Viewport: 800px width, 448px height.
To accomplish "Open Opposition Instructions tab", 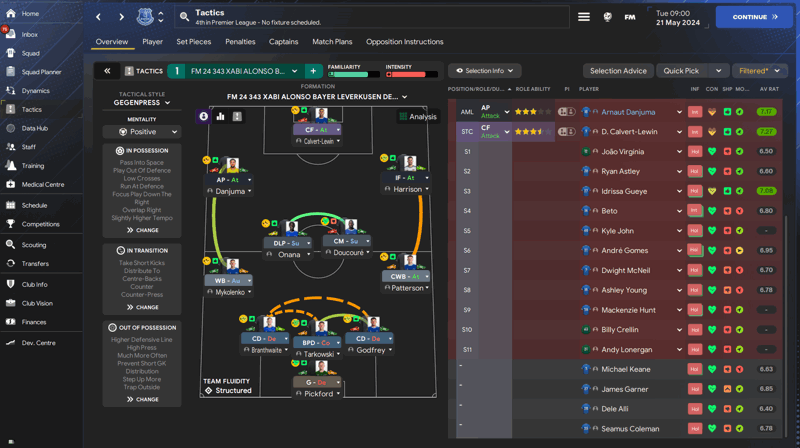I will point(405,42).
